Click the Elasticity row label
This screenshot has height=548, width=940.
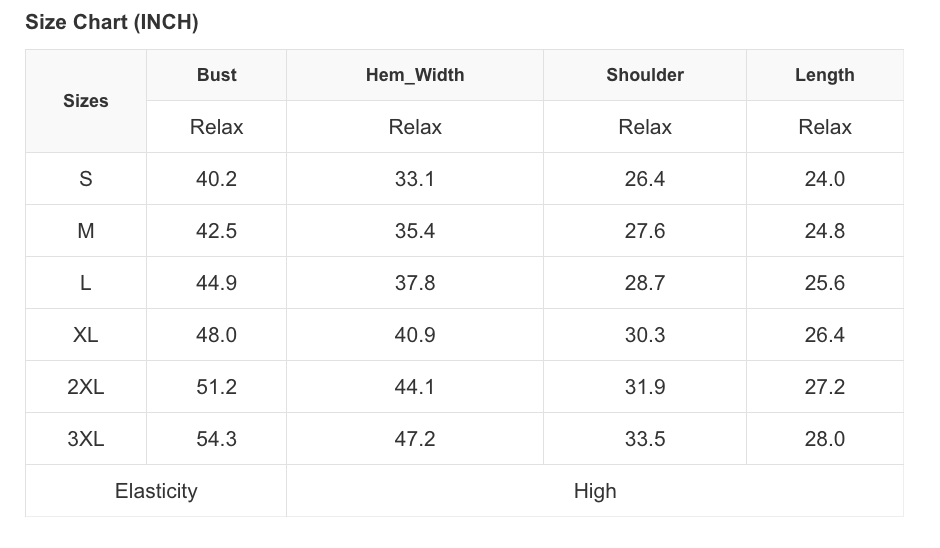click(156, 491)
